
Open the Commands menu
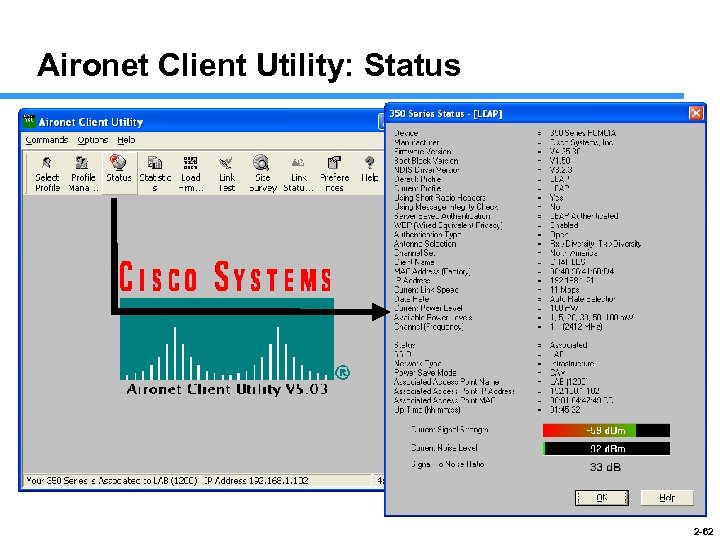46,140
